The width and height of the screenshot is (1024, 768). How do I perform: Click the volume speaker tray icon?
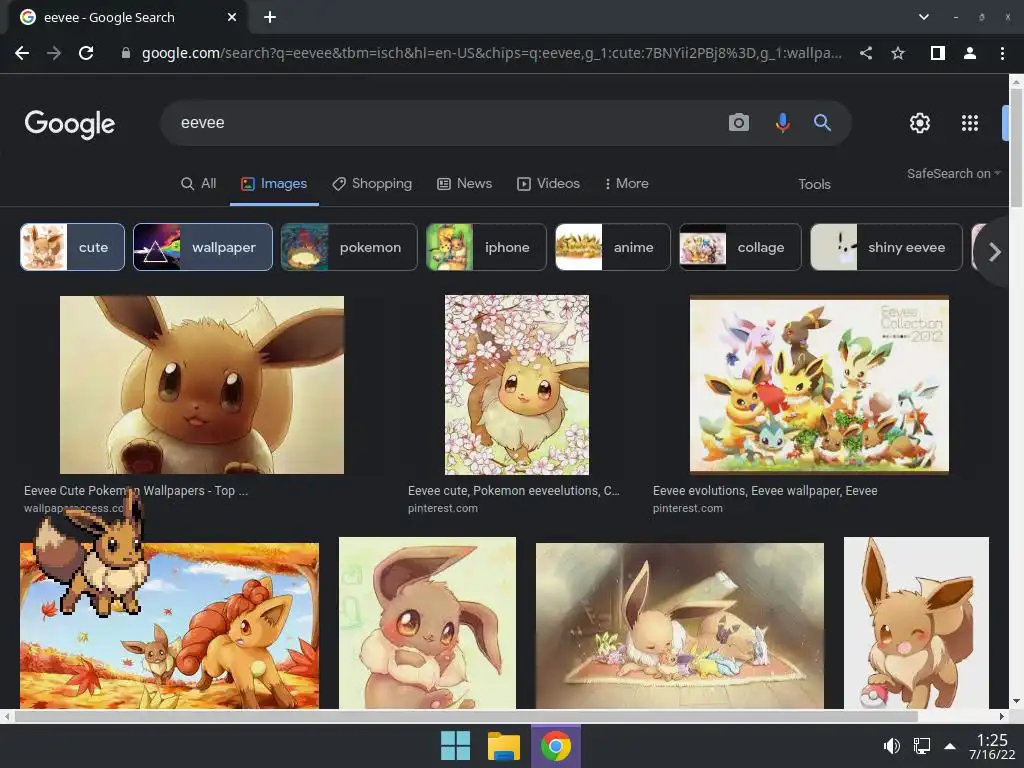891,746
